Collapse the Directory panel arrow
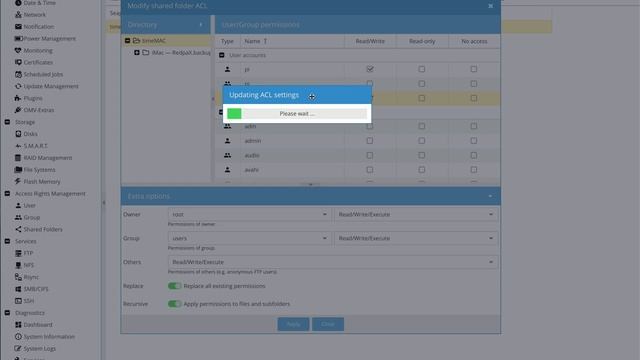The height and width of the screenshot is (360, 640). click(201, 24)
